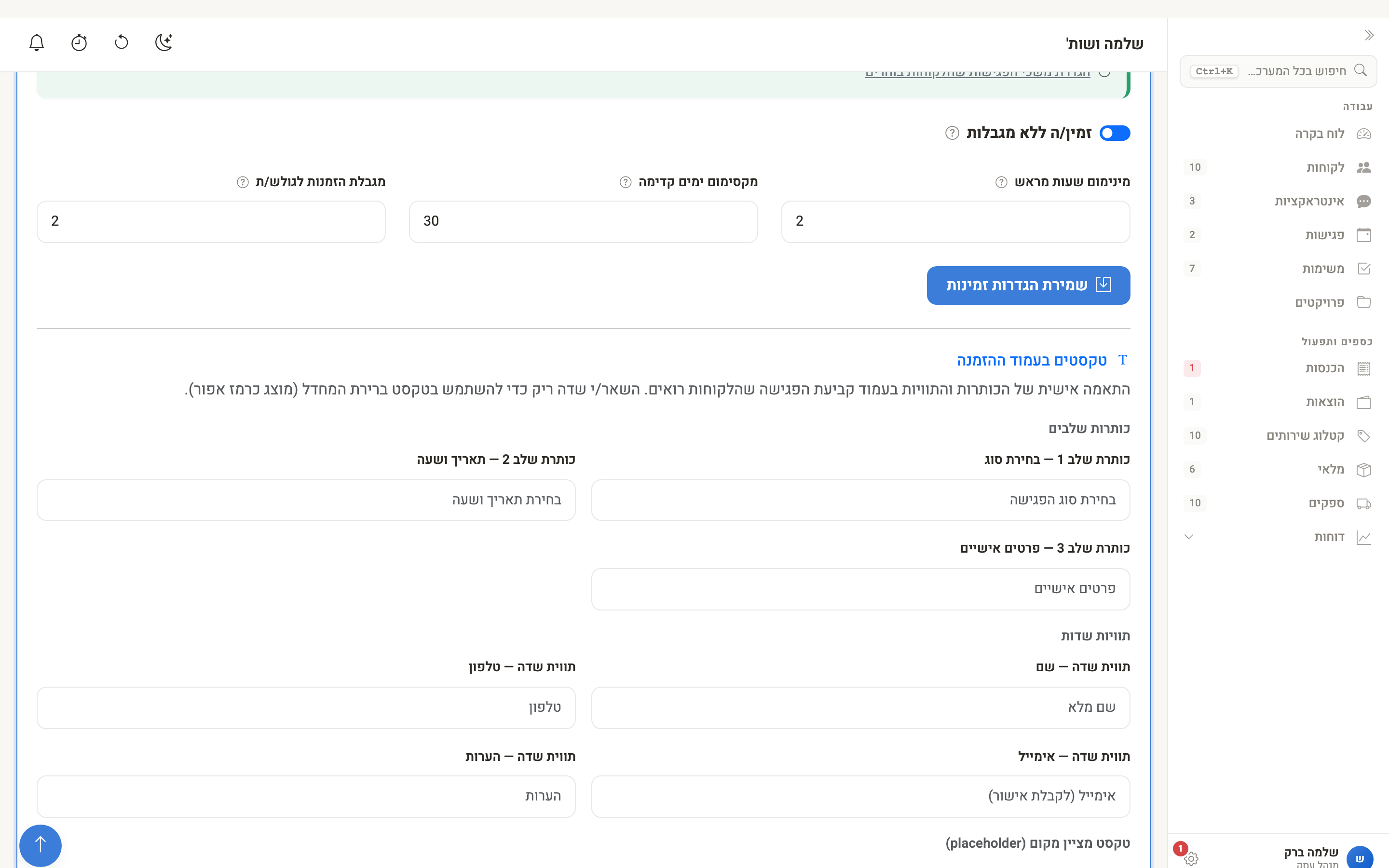Click the partially hidden link in green banner
The width and height of the screenshot is (1389, 868).
978,75
